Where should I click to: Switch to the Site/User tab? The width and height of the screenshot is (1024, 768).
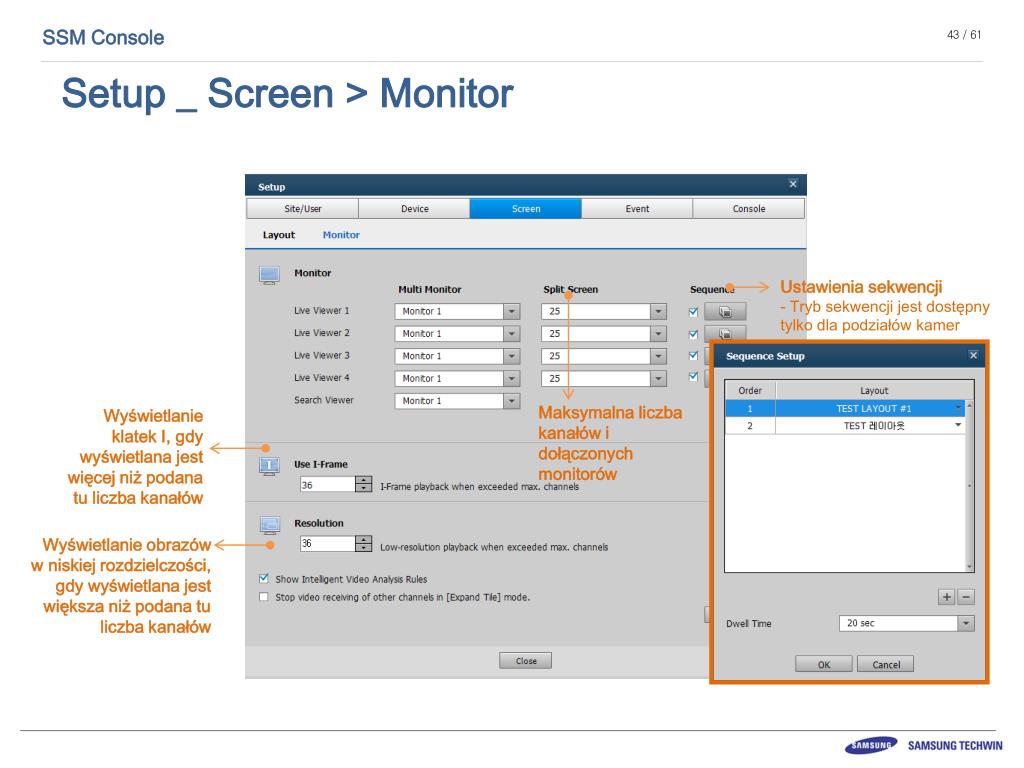[x=302, y=208]
